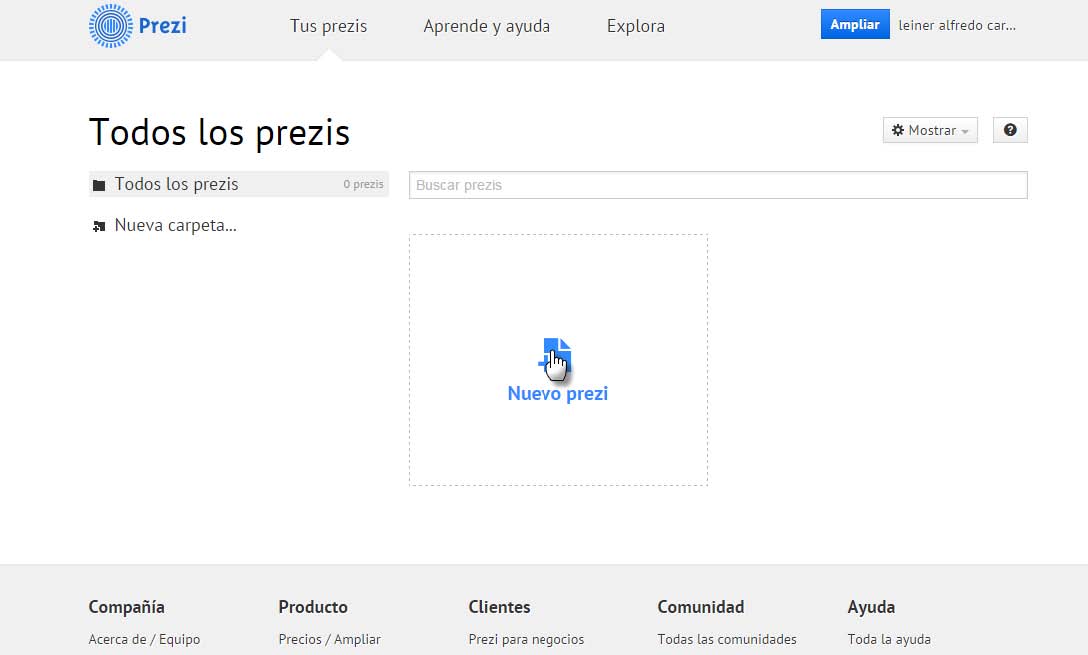1088x655 pixels.
Task: Click the folder icon beside Todos los prezis
Action: click(x=99, y=185)
